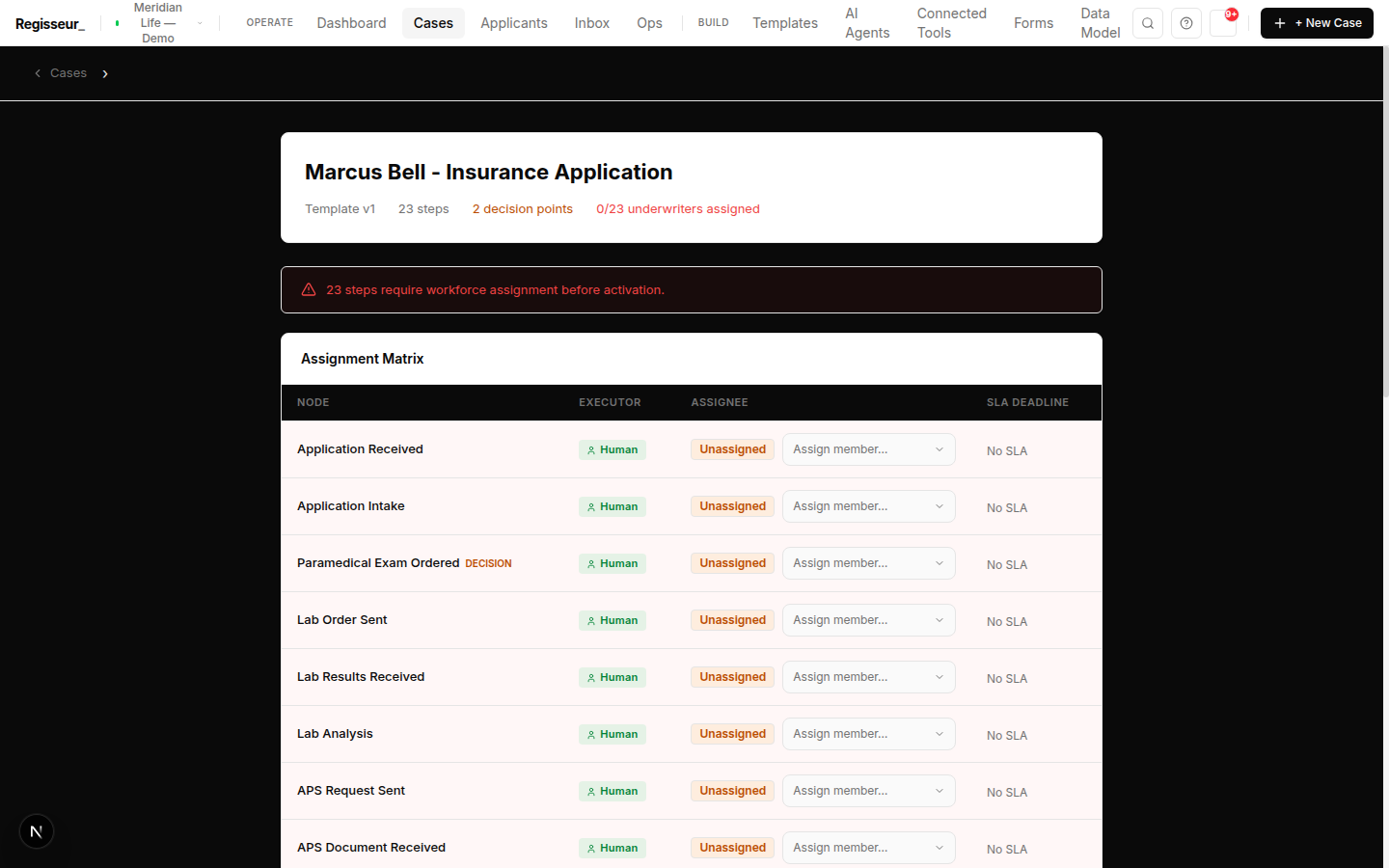The height and width of the screenshot is (868, 1389).
Task: Open the search icon in top bar
Action: 1147,23
